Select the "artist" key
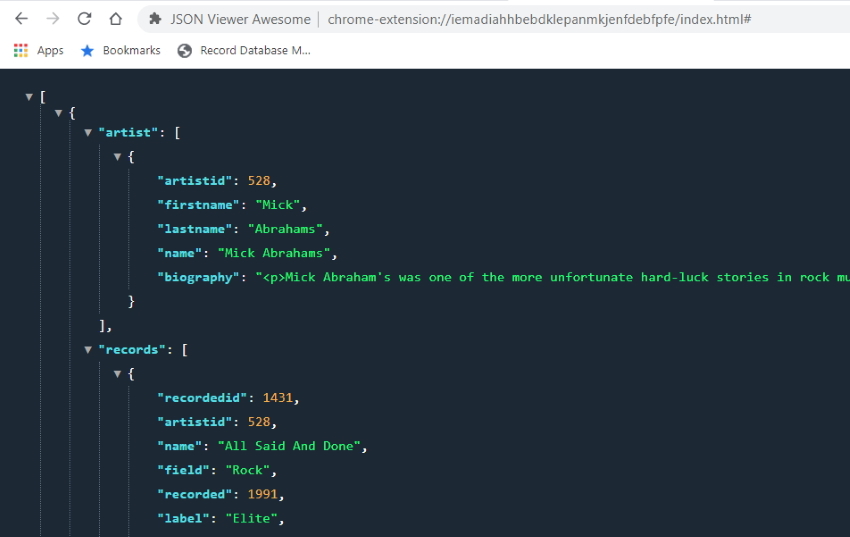 [x=128, y=133]
